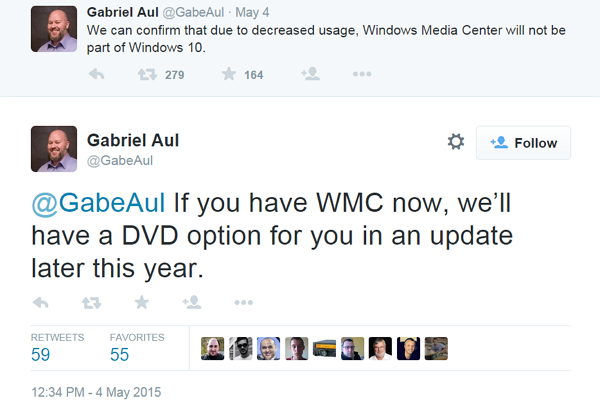Reply to the DVD option tweet
The width and height of the screenshot is (600, 407).
point(42,302)
